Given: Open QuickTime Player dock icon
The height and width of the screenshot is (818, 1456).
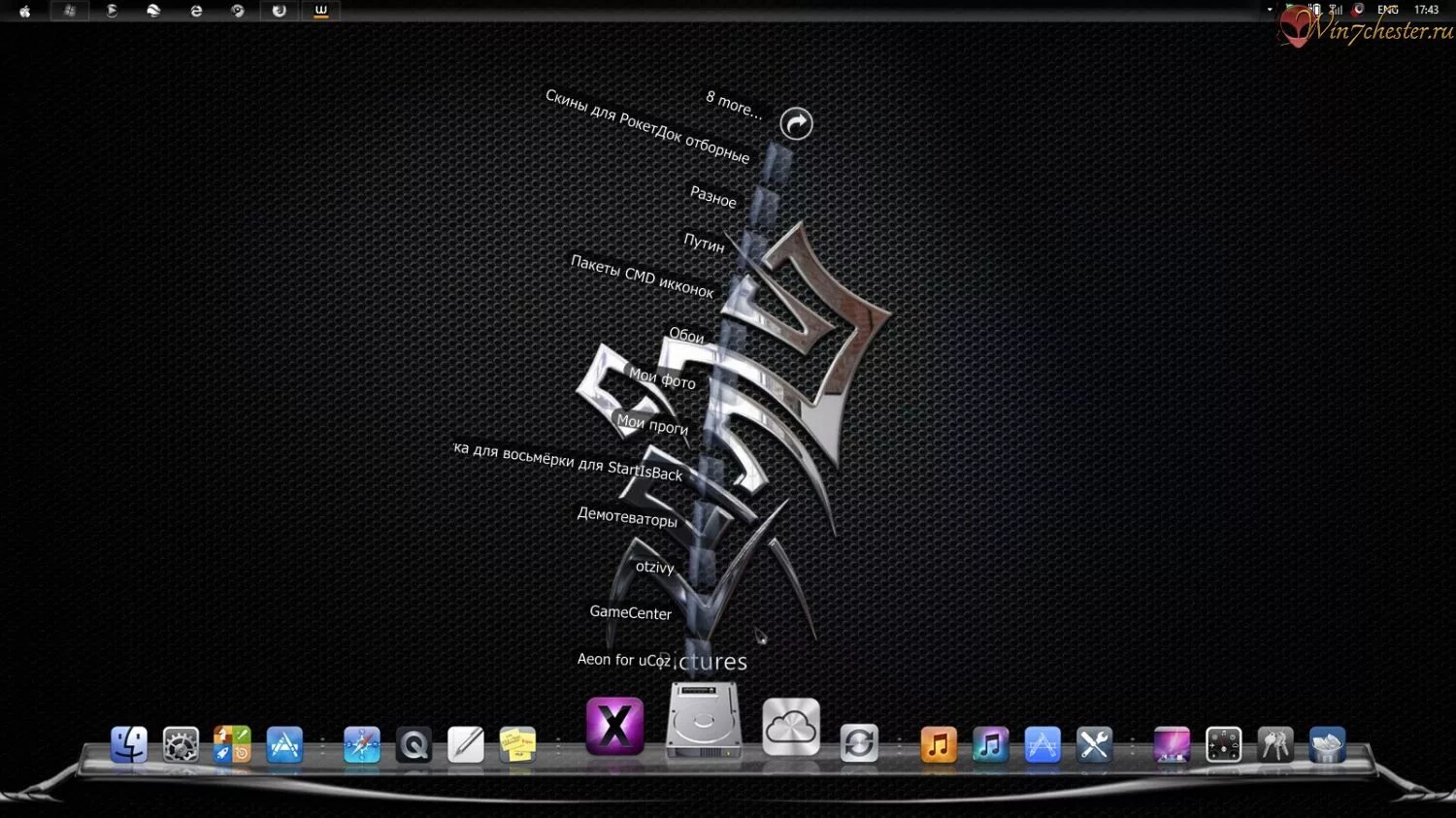Looking at the screenshot, I should pyautogui.click(x=414, y=745).
